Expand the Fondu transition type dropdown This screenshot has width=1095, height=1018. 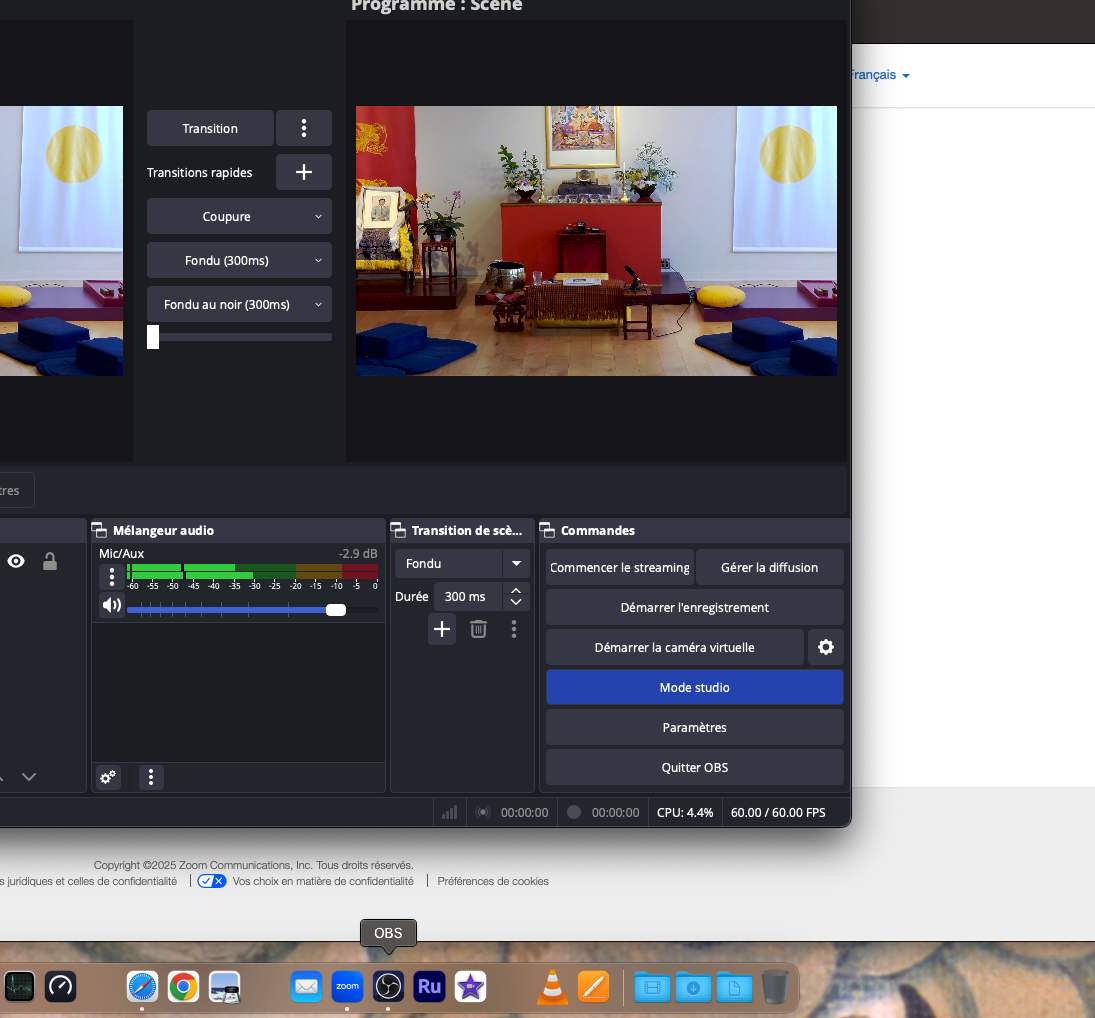[x=516, y=563]
